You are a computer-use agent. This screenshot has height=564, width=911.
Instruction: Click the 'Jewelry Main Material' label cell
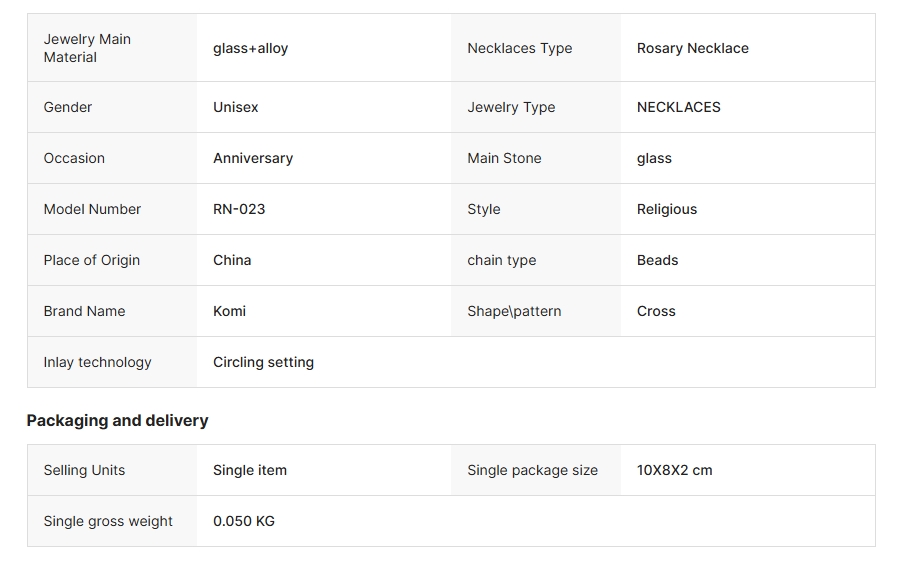[87, 48]
